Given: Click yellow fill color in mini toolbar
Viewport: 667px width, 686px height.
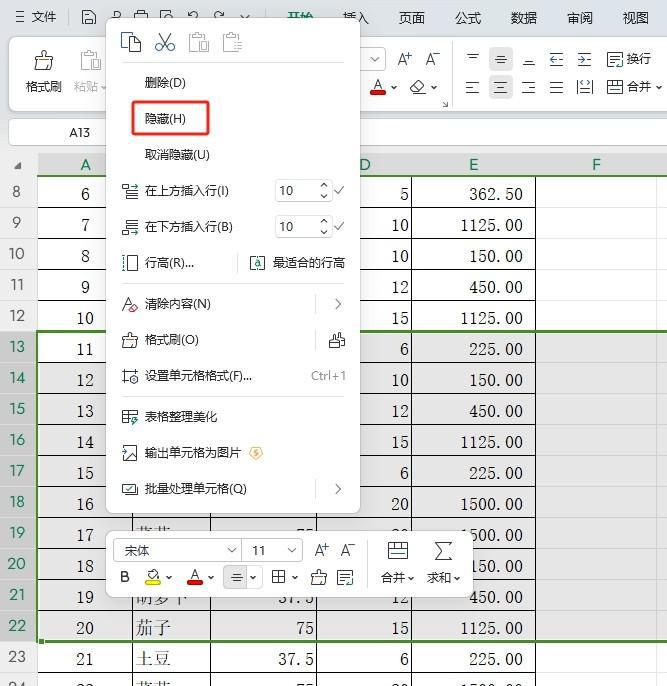Looking at the screenshot, I should click(x=153, y=577).
